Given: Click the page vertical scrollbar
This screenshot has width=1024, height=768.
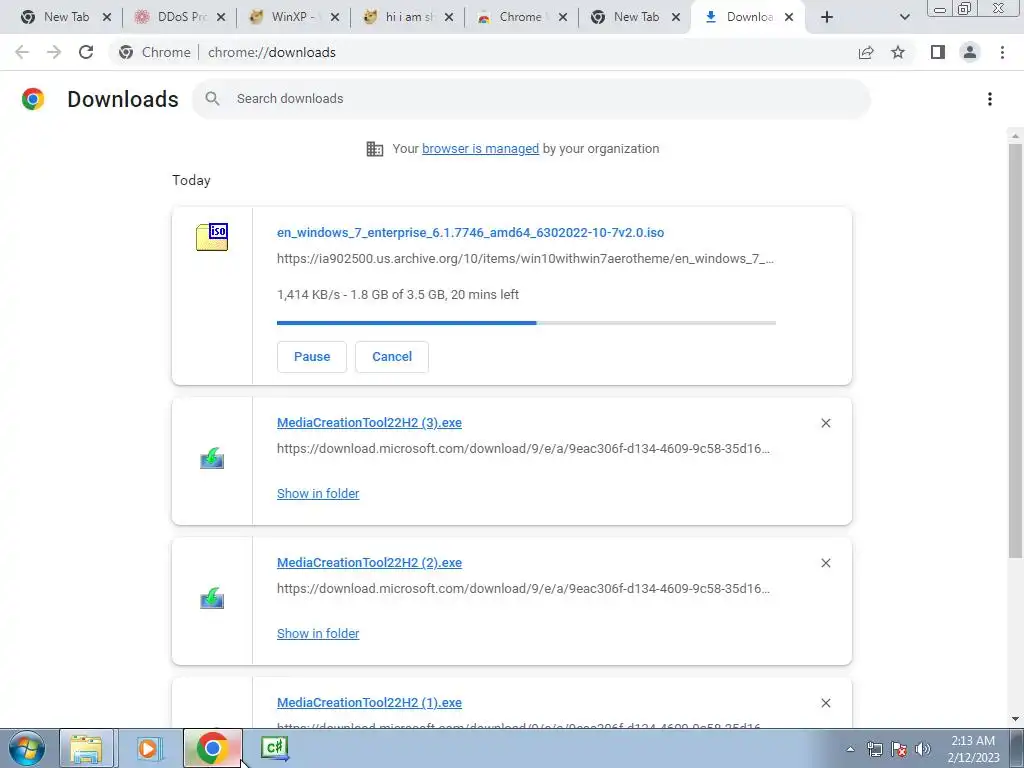Looking at the screenshot, I should pos(1015,351).
